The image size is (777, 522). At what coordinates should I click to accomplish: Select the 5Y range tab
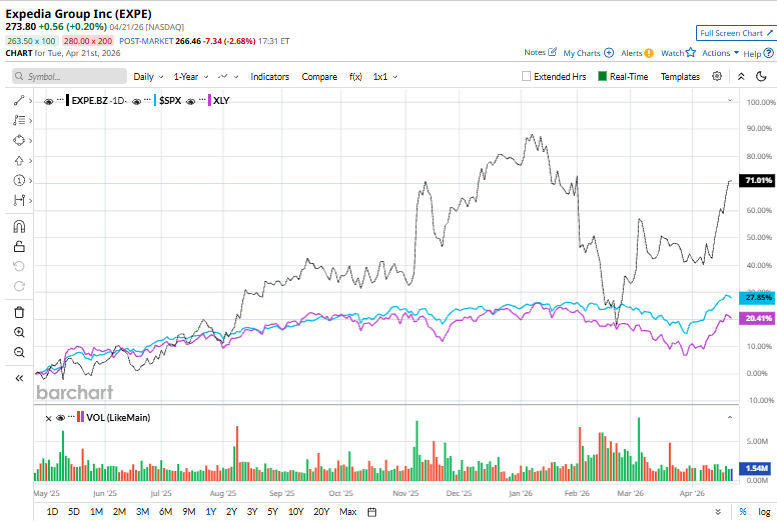(x=273, y=512)
